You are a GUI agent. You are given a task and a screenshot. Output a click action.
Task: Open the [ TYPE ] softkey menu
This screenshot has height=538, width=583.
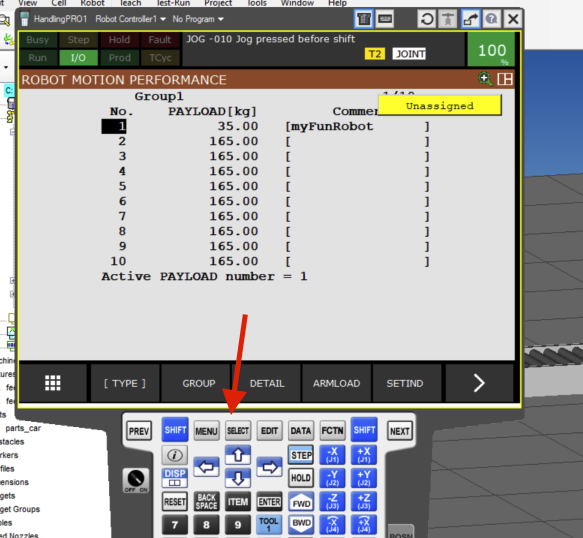coord(125,383)
